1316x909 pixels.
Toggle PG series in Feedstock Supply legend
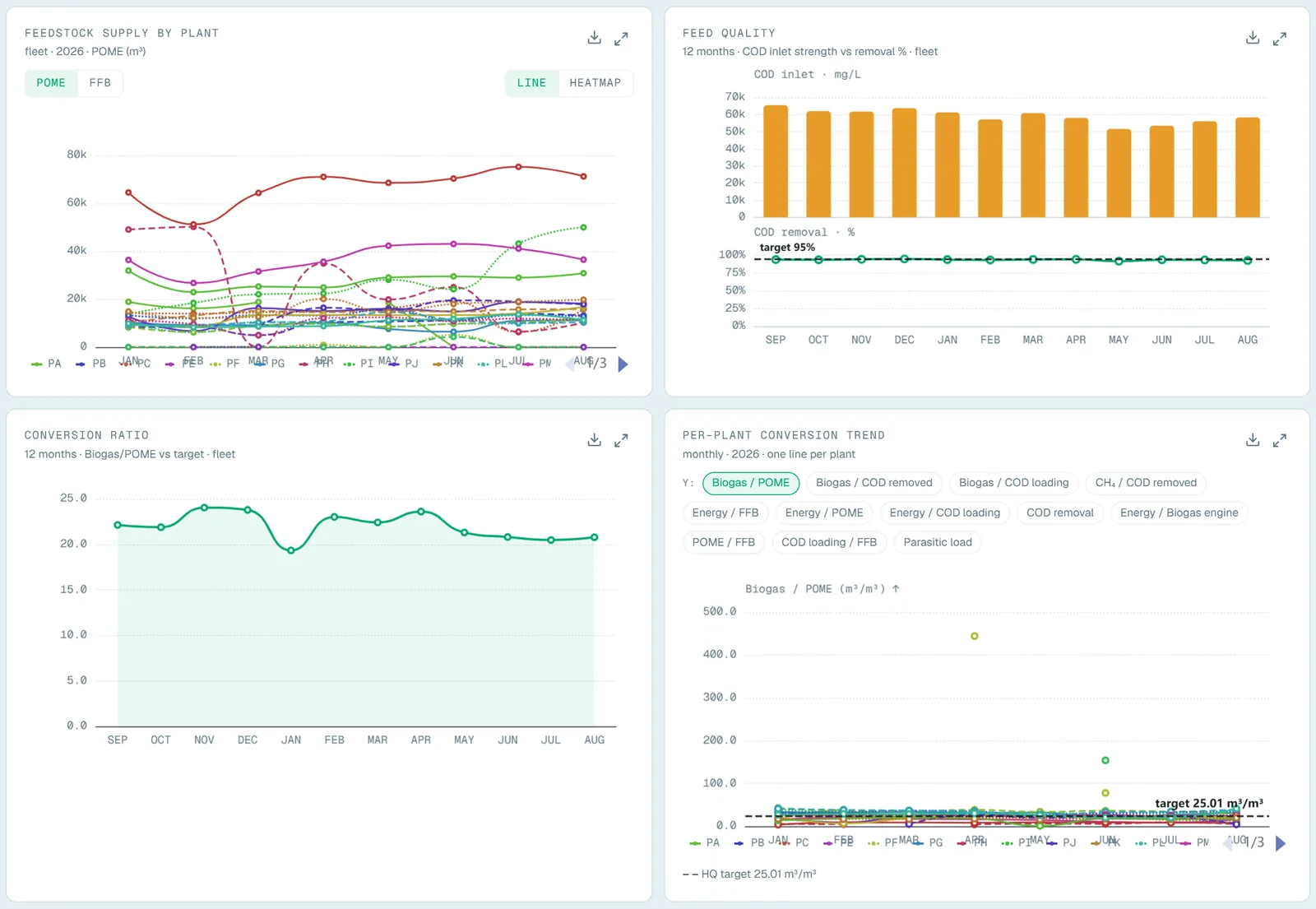270,364
